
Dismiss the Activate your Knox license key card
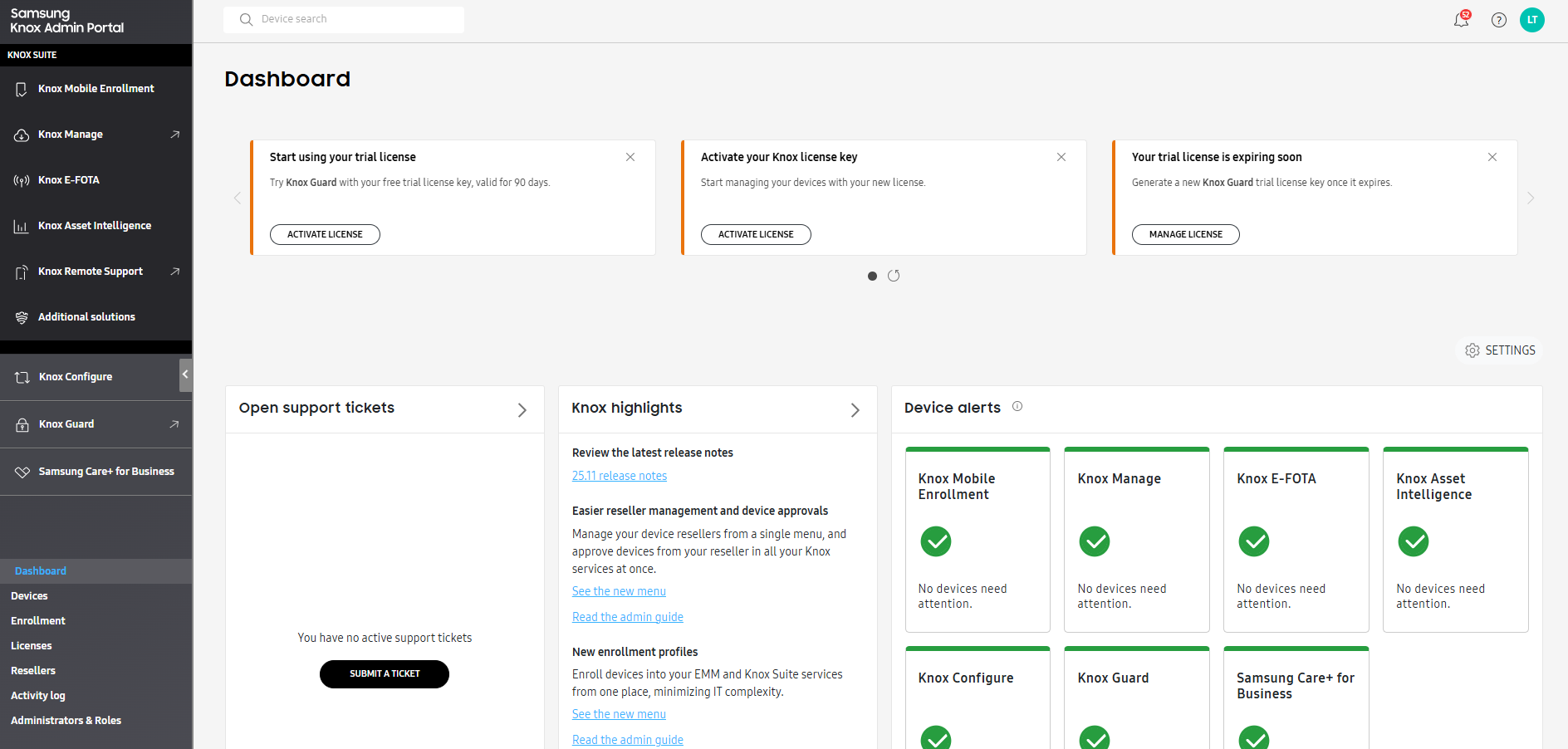[1061, 157]
